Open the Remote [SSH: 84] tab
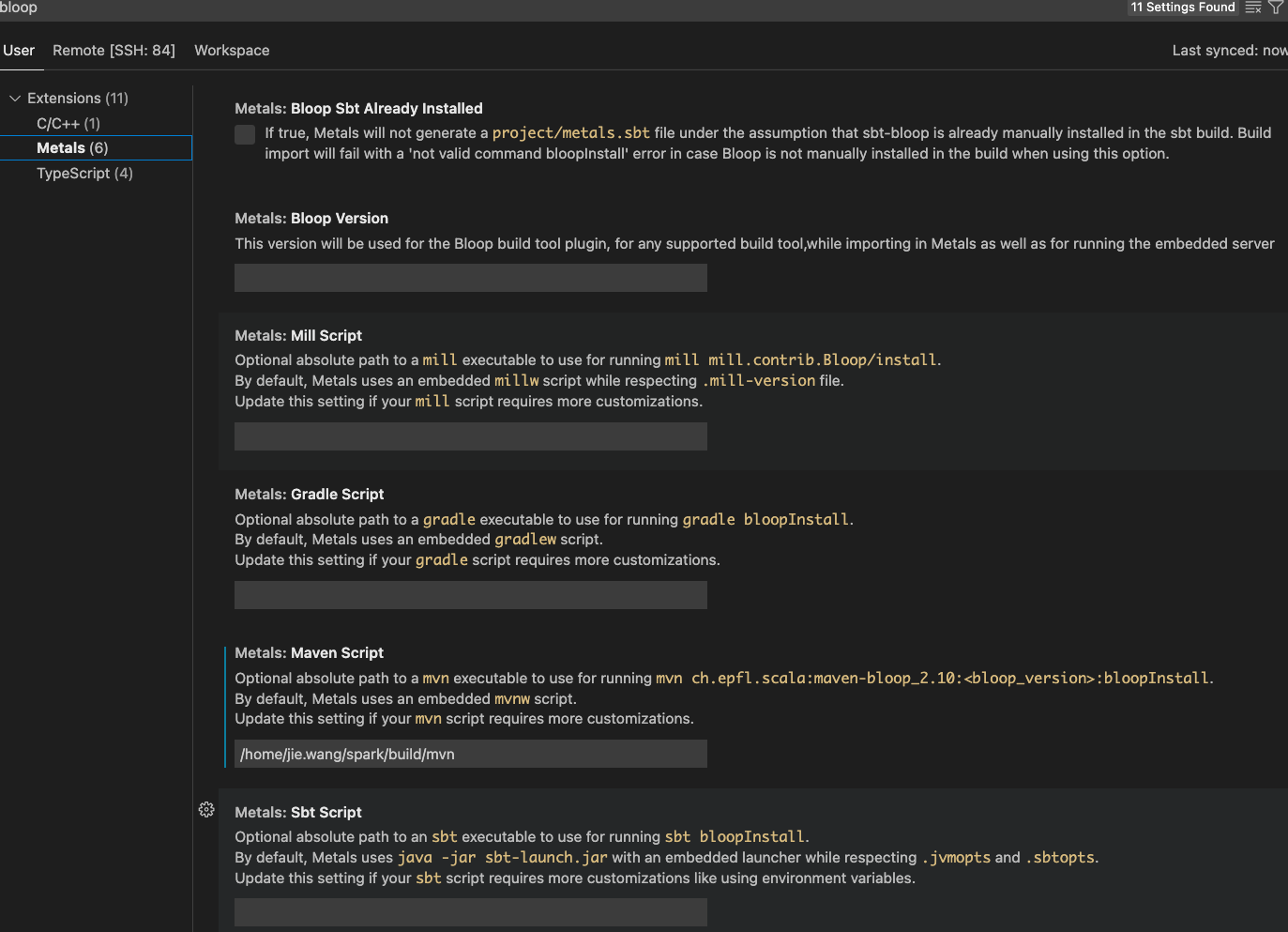This screenshot has width=1288, height=932. [114, 51]
